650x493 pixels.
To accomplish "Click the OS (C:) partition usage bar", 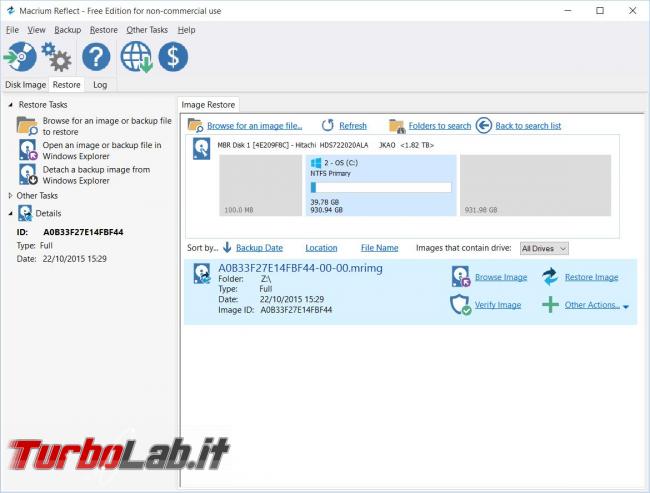I will pos(381,187).
